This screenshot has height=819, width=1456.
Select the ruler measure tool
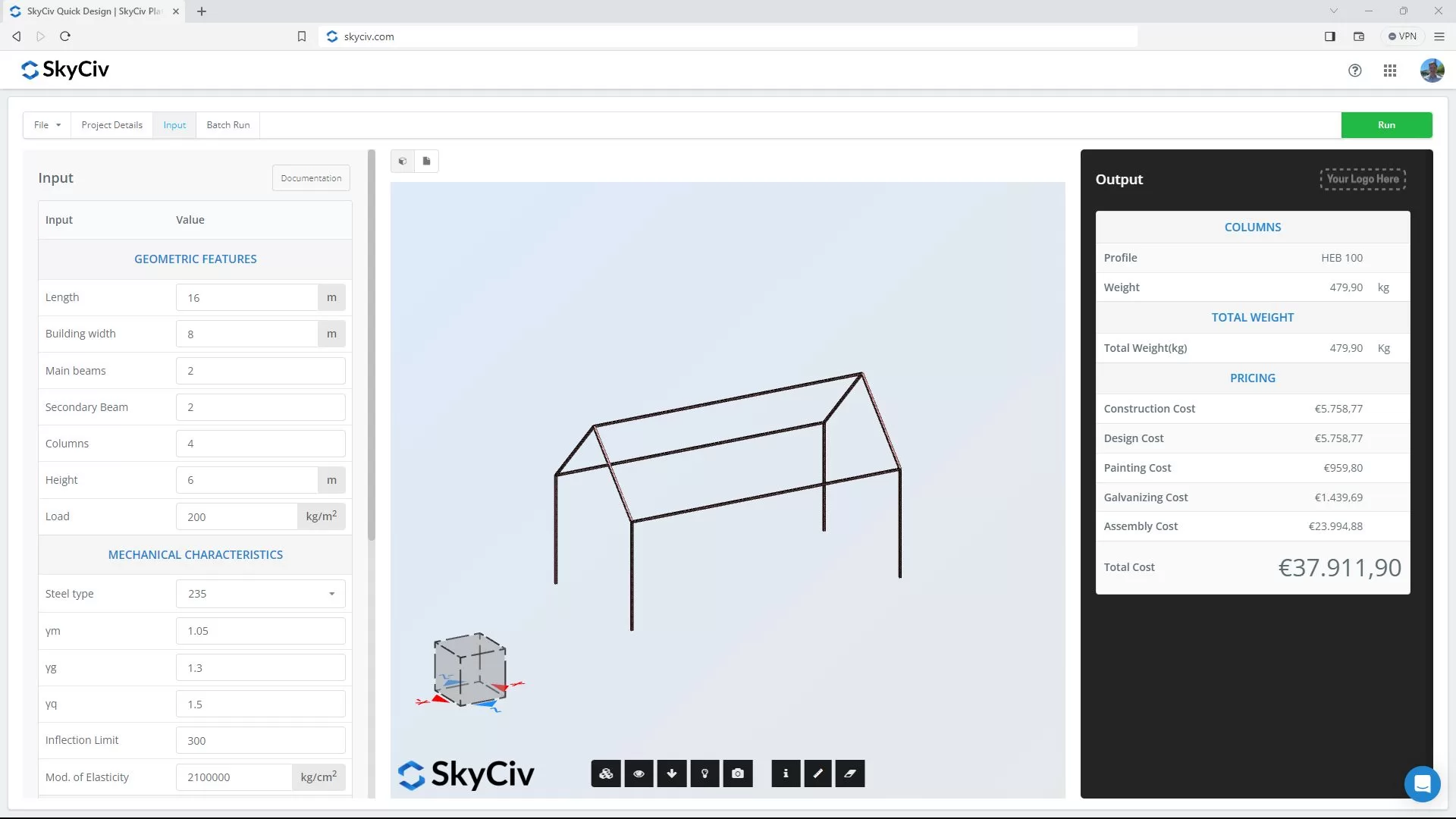click(818, 773)
